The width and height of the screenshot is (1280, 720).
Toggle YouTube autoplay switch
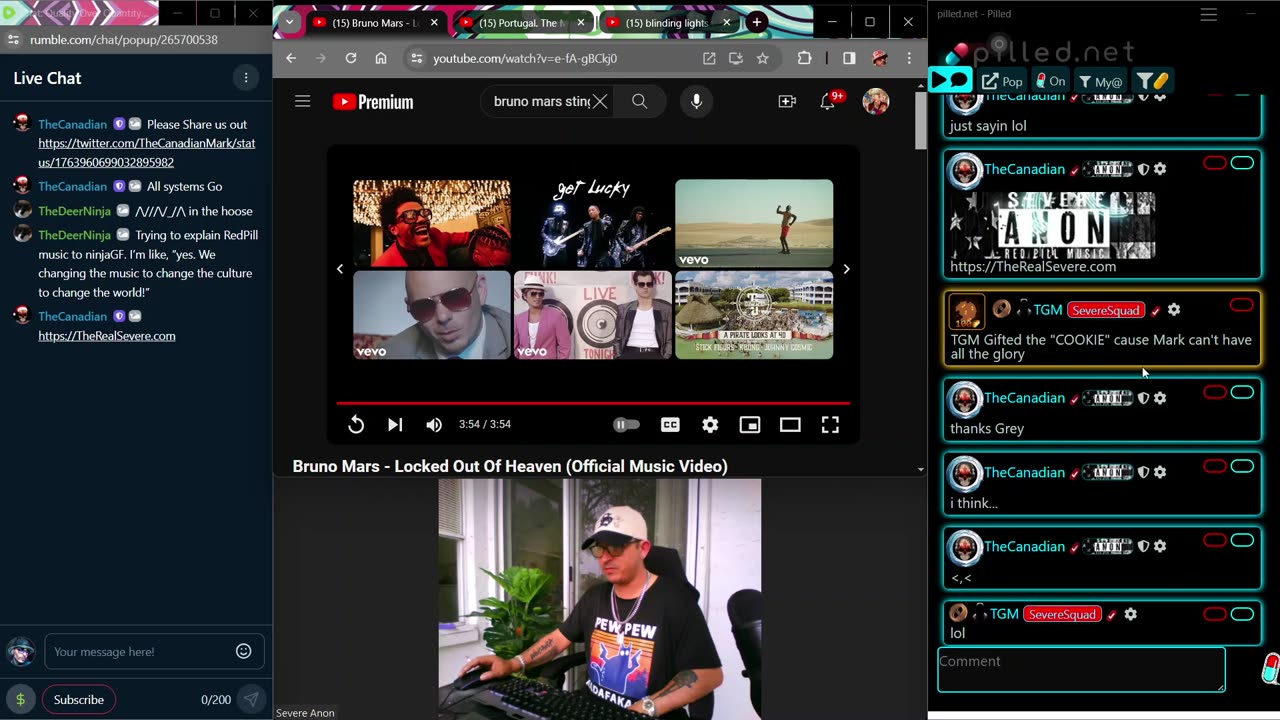626,425
